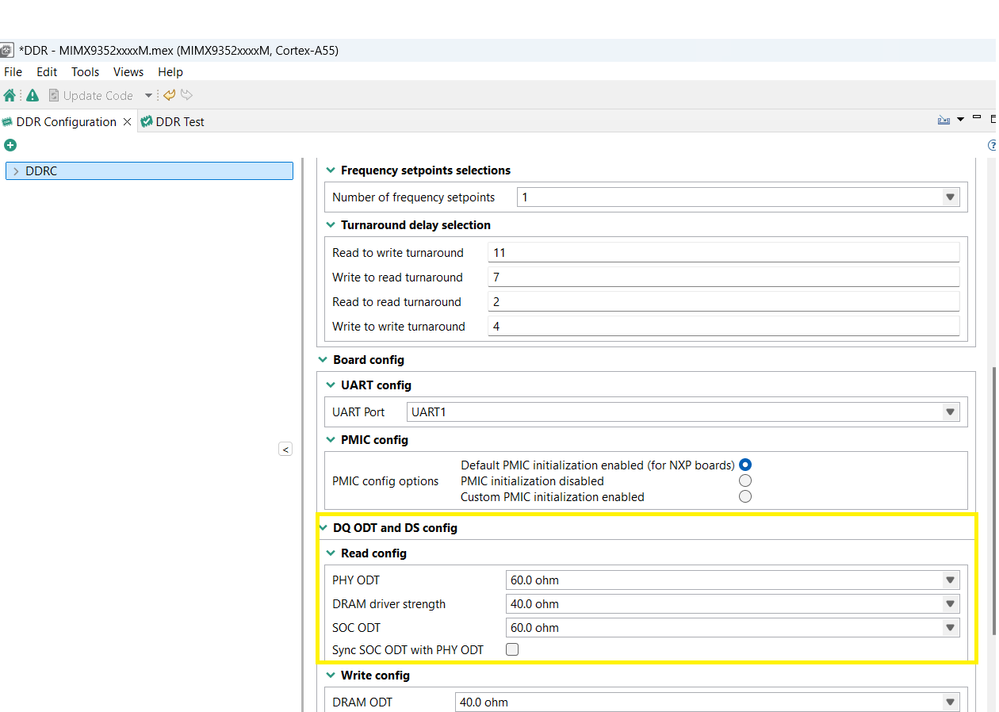
Task: Open the problems warning triangle icon
Action: pos(32,96)
